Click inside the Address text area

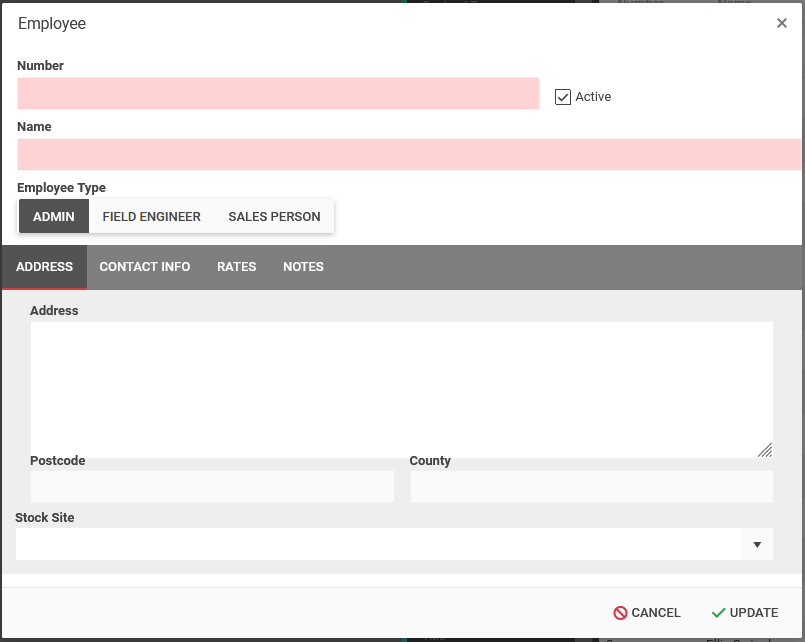[x=401, y=390]
